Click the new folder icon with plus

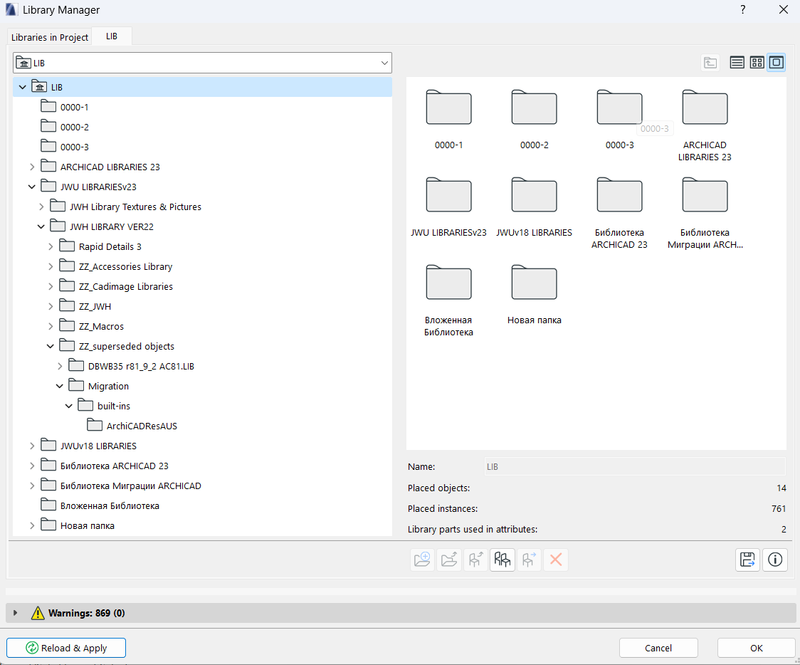click(422, 560)
